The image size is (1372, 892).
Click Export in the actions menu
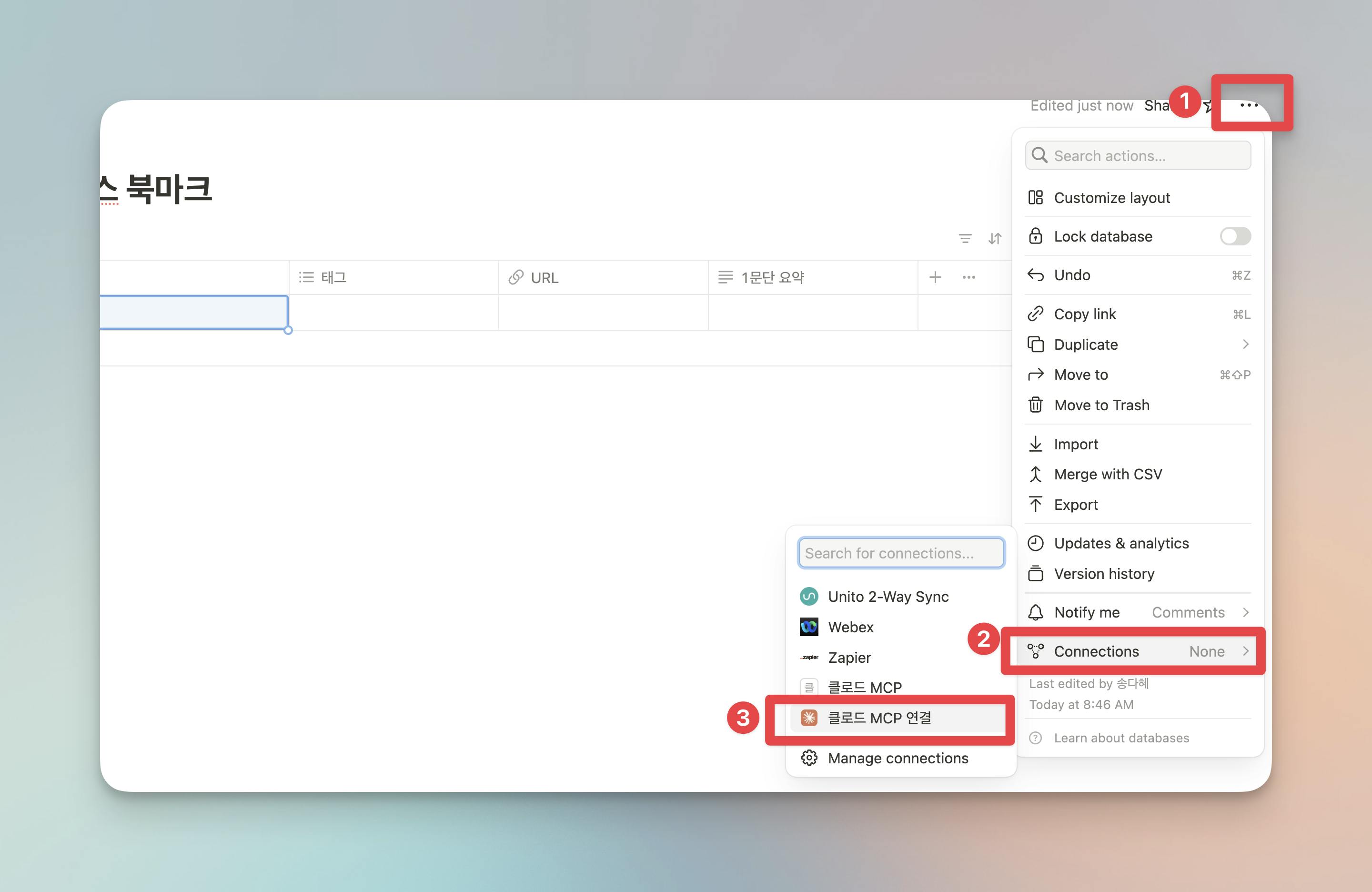click(x=1076, y=505)
